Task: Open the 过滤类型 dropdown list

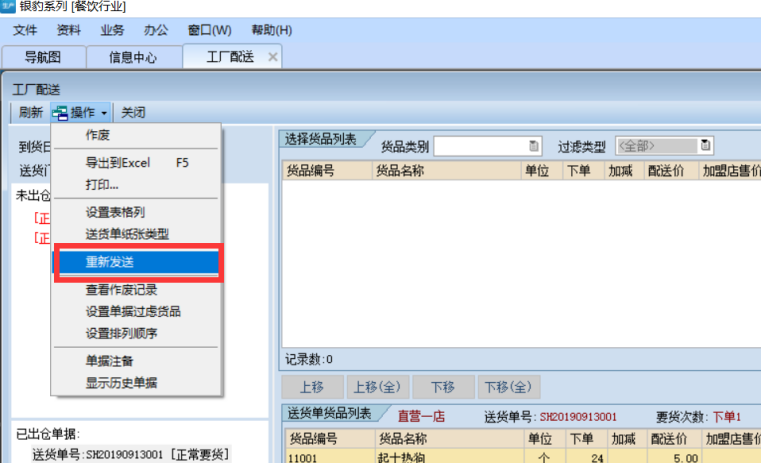Action: tap(706, 146)
